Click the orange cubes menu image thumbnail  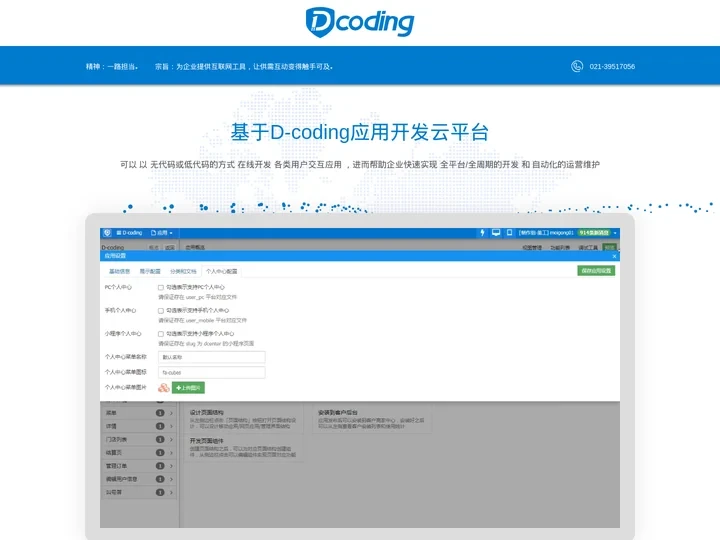163,388
